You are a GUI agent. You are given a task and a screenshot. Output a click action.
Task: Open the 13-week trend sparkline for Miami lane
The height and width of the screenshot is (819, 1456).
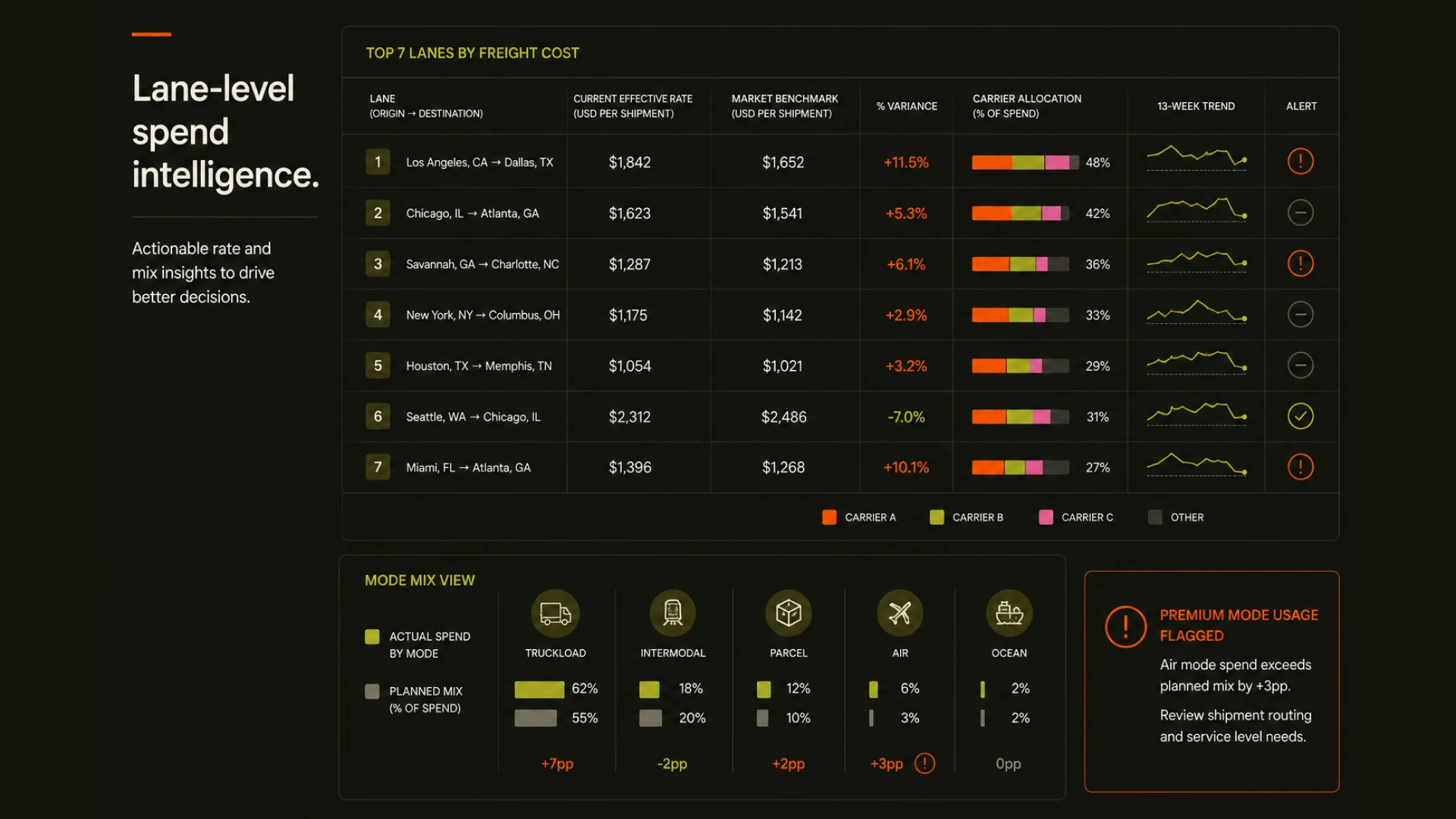1197,464
